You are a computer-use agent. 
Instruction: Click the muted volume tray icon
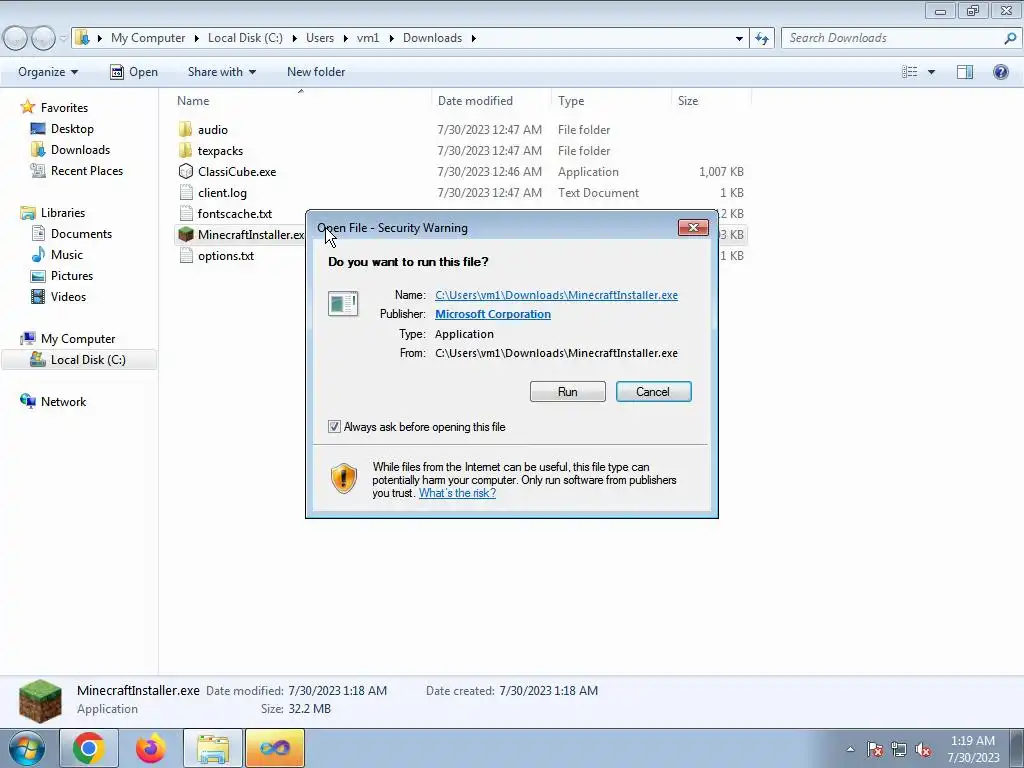[923, 750]
